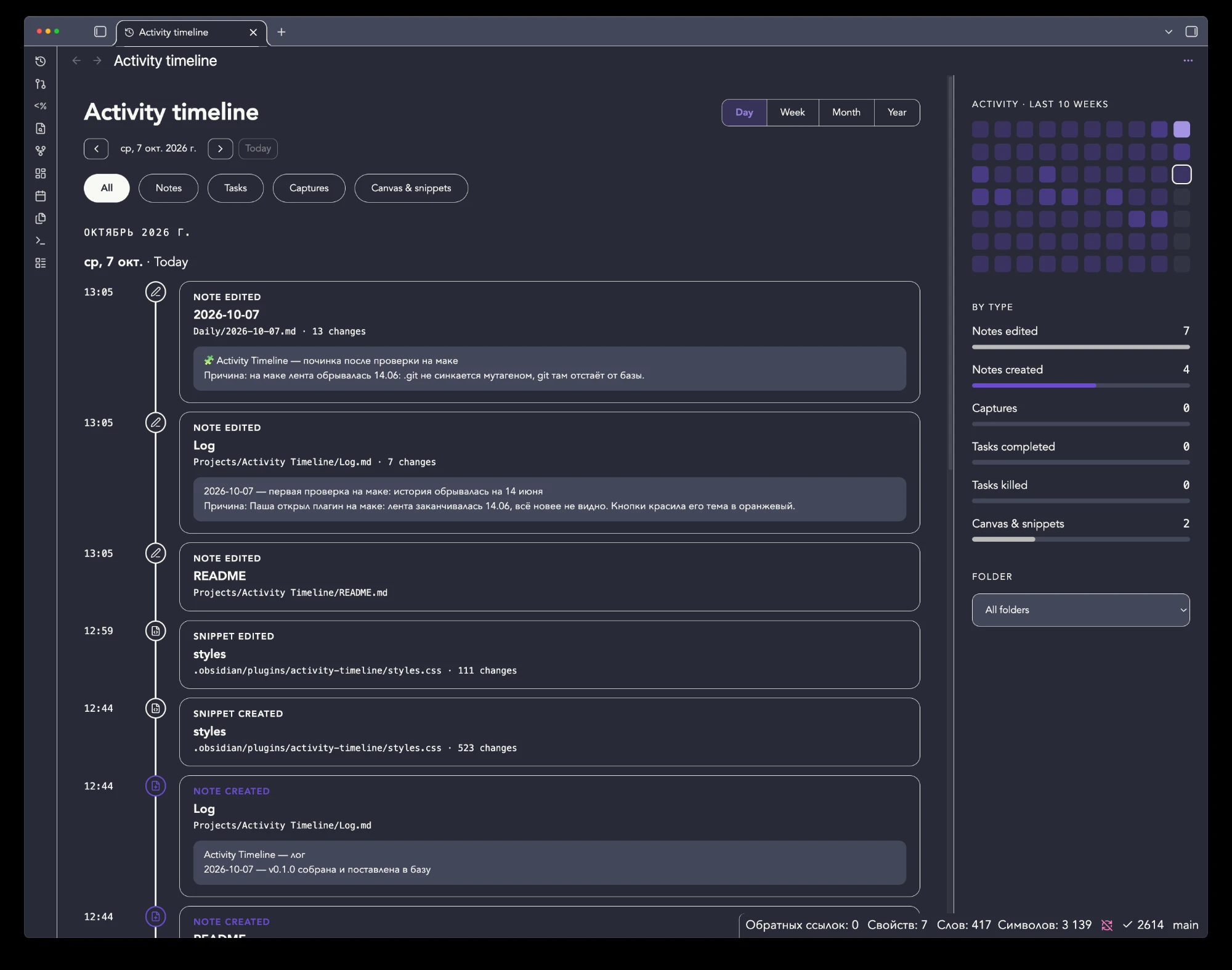
Task: Navigate back with the left arrow
Action: coord(76,60)
